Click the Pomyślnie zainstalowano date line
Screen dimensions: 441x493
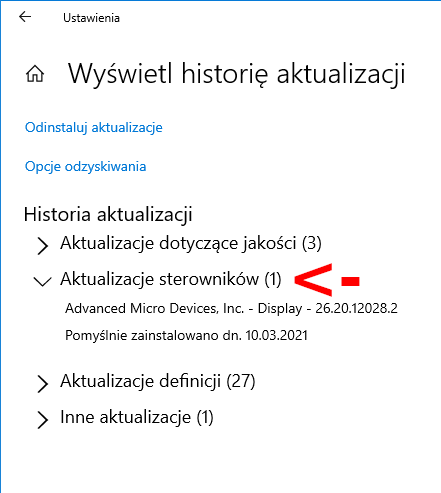pos(186,335)
